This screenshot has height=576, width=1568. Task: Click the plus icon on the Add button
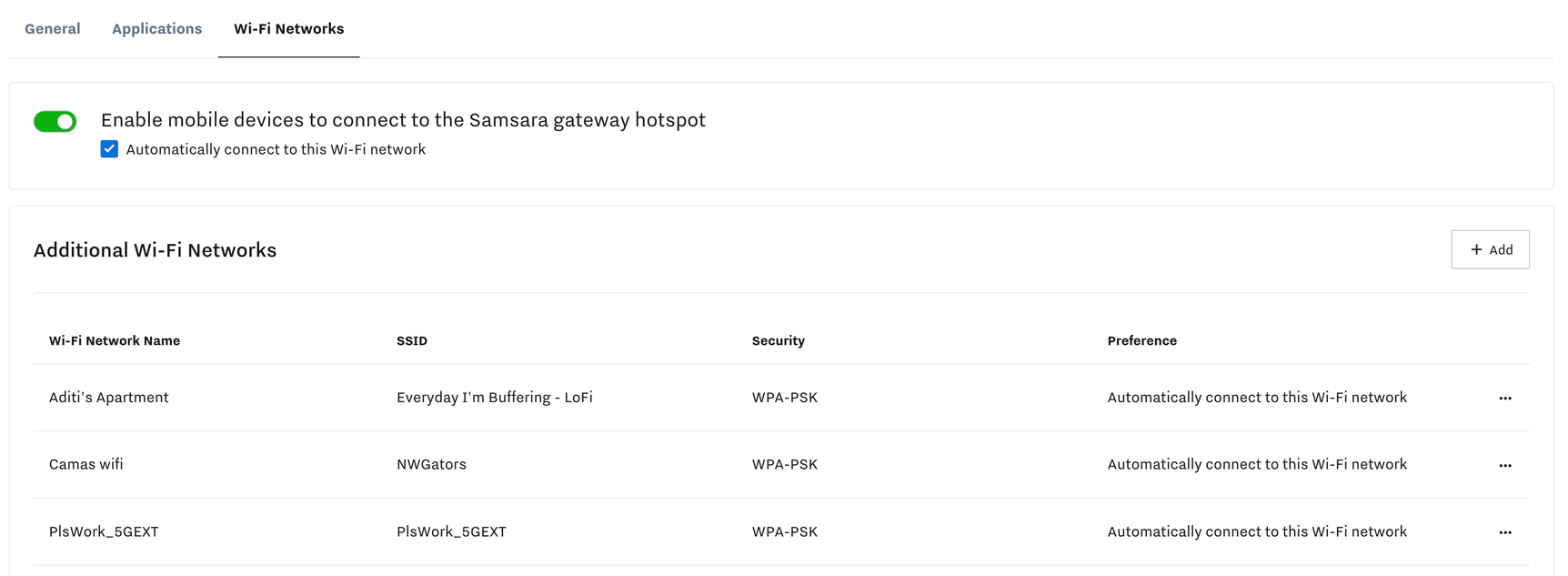coord(1475,248)
